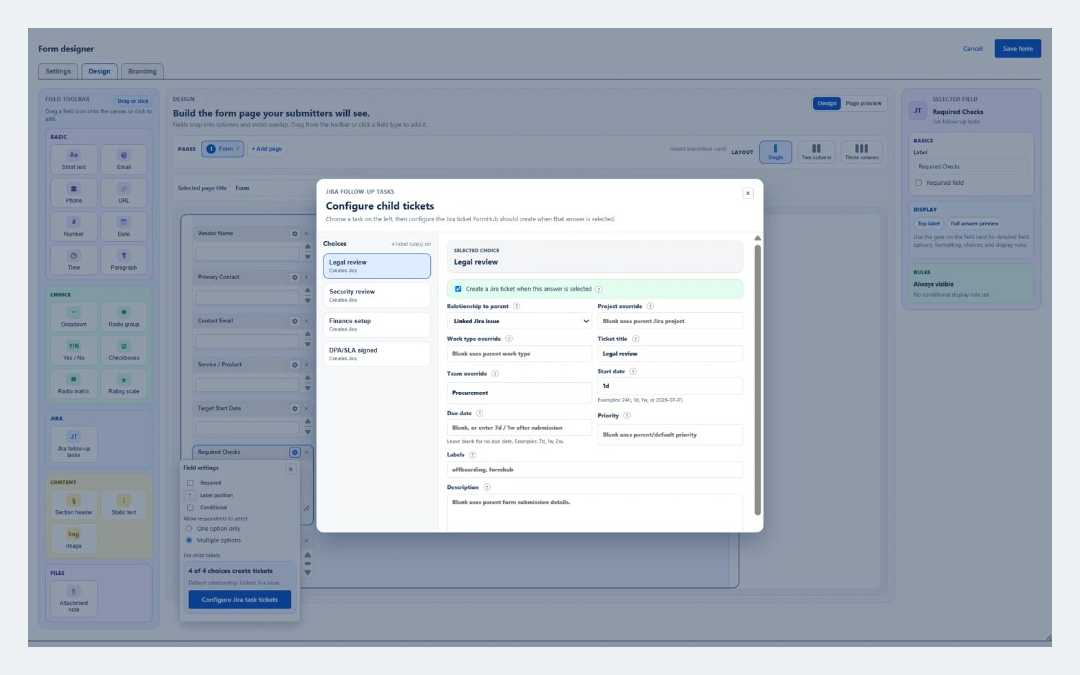Open gear settings for Target Start Date field
Image resolution: width=1080 pixels, height=675 pixels.
point(295,408)
